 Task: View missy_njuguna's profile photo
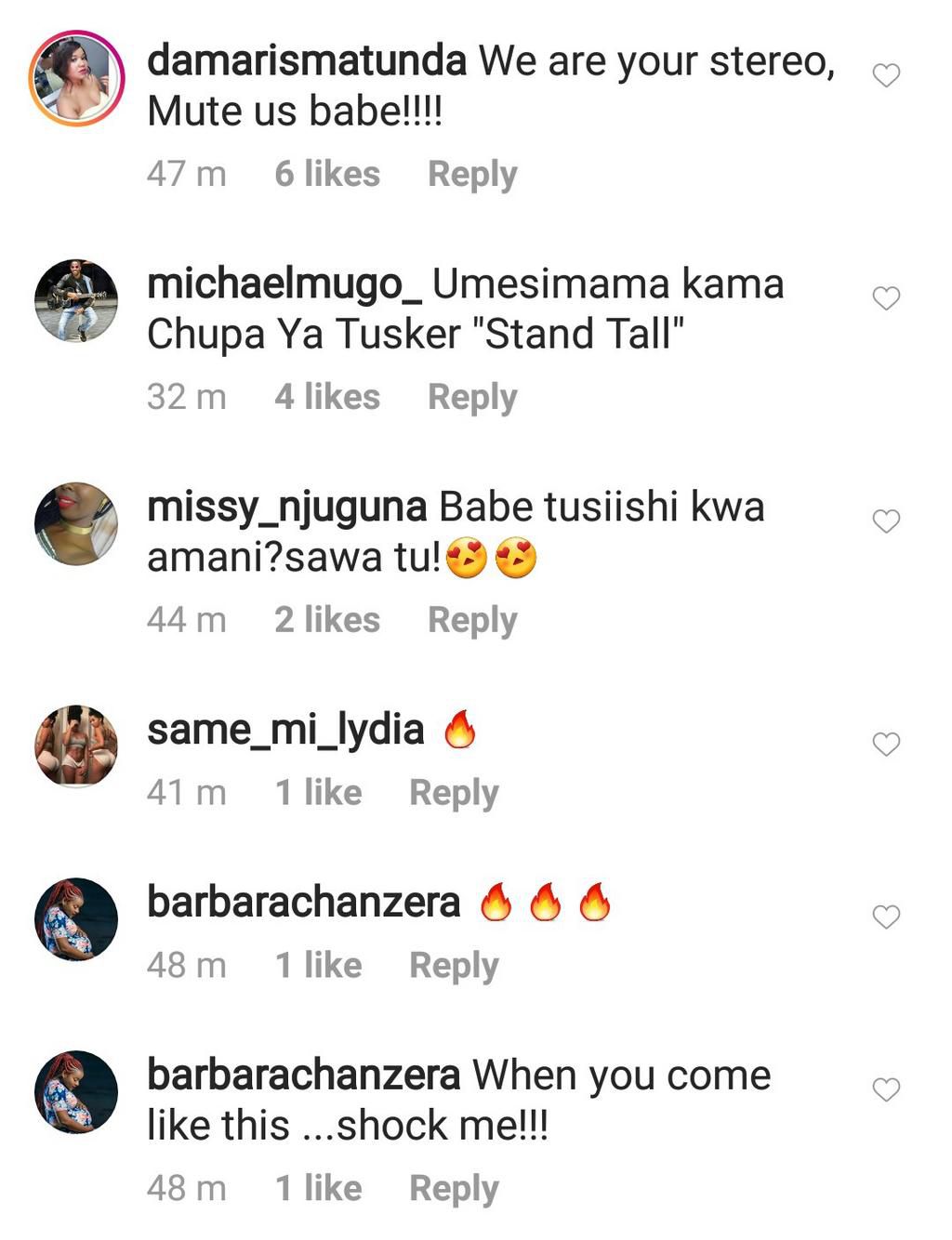pos(76,523)
